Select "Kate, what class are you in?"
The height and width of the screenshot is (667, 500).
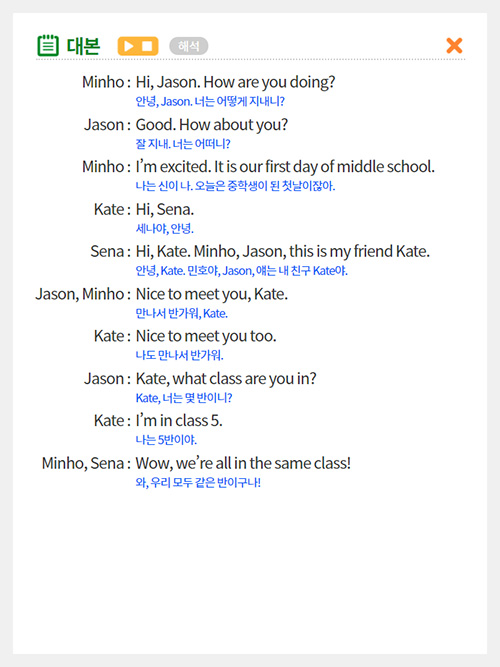tap(226, 379)
